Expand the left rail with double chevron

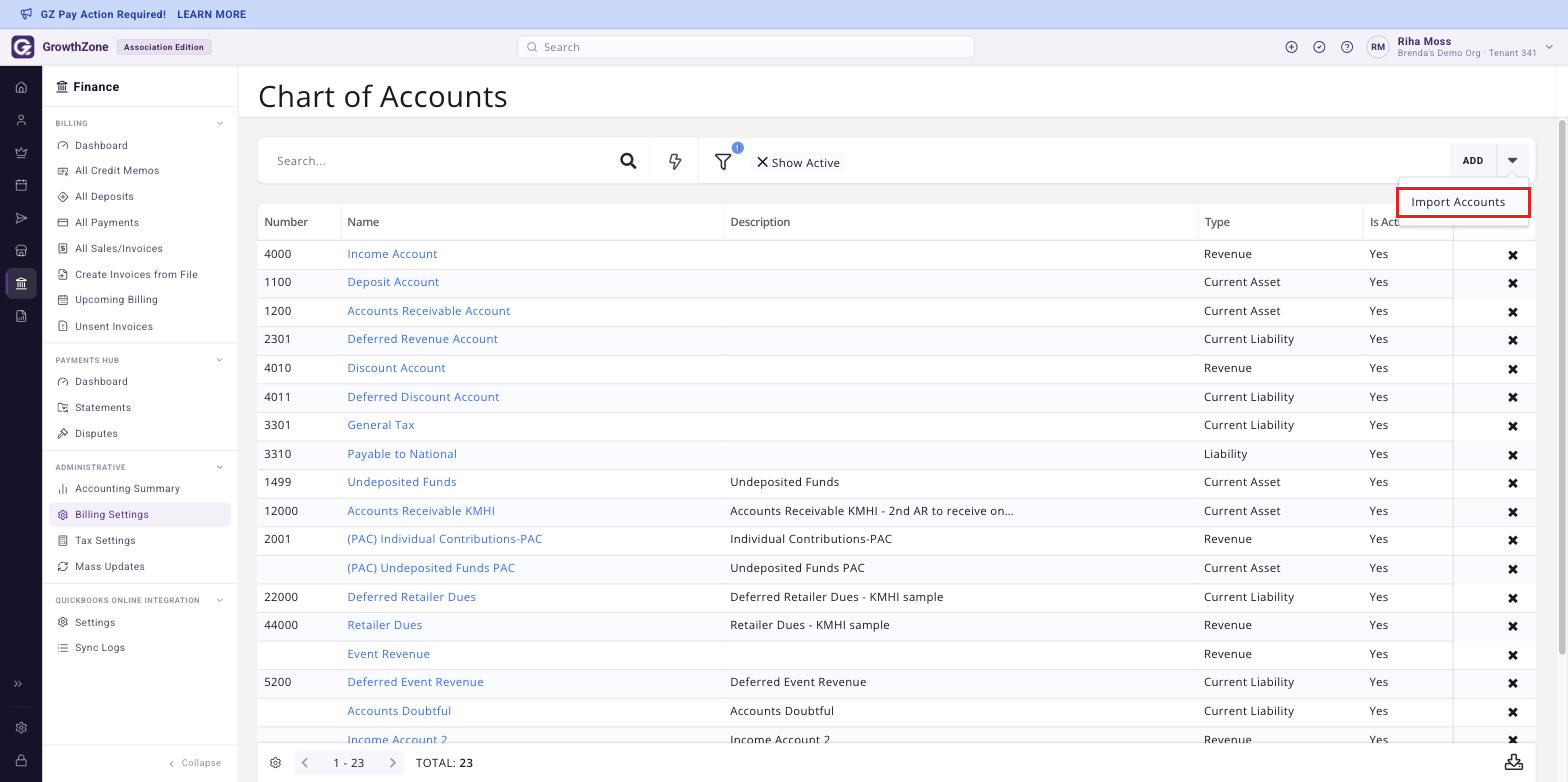(17, 684)
